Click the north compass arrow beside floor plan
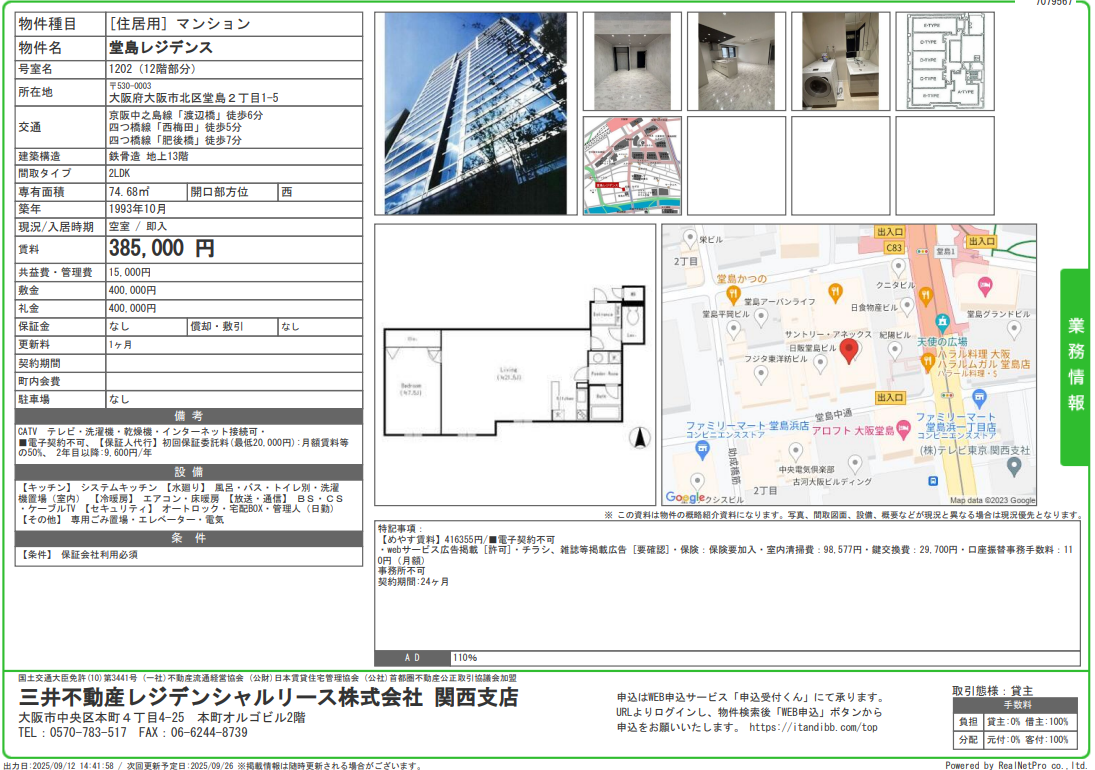 coord(640,437)
